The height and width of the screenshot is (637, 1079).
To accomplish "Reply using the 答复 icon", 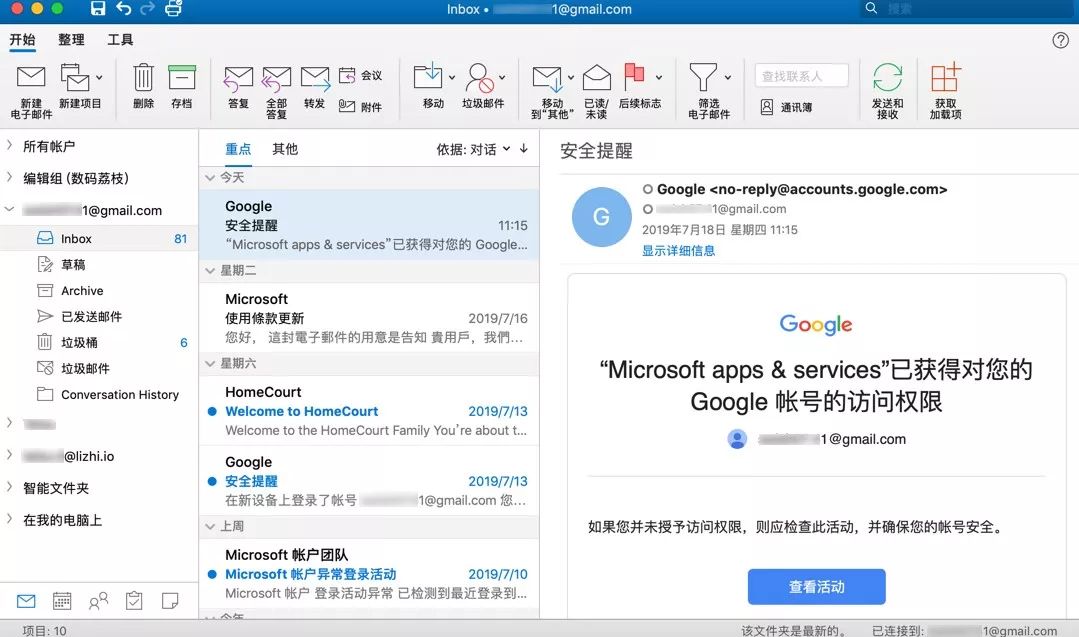I will pos(238,79).
